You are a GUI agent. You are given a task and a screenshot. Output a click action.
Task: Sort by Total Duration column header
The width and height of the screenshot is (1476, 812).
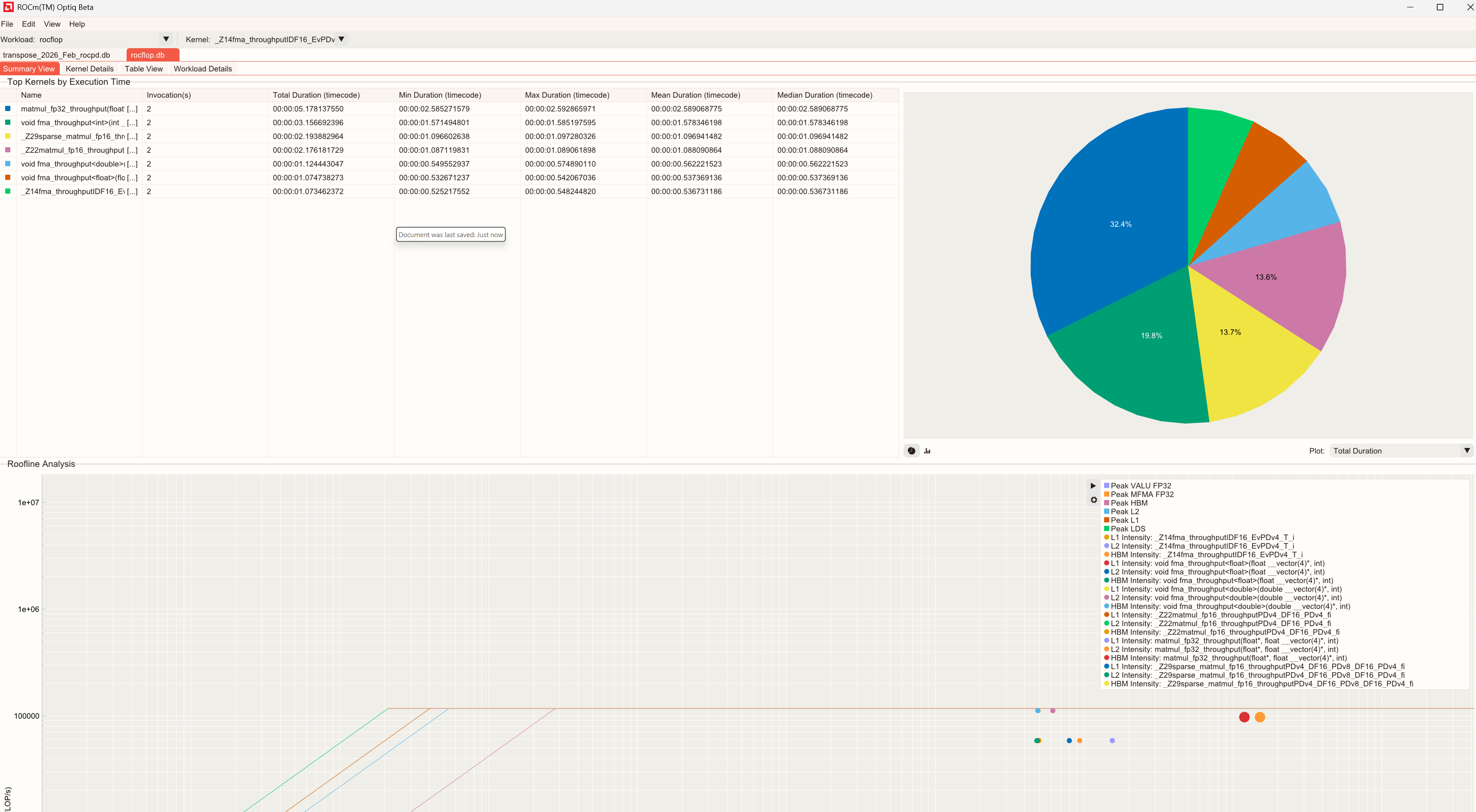point(316,95)
